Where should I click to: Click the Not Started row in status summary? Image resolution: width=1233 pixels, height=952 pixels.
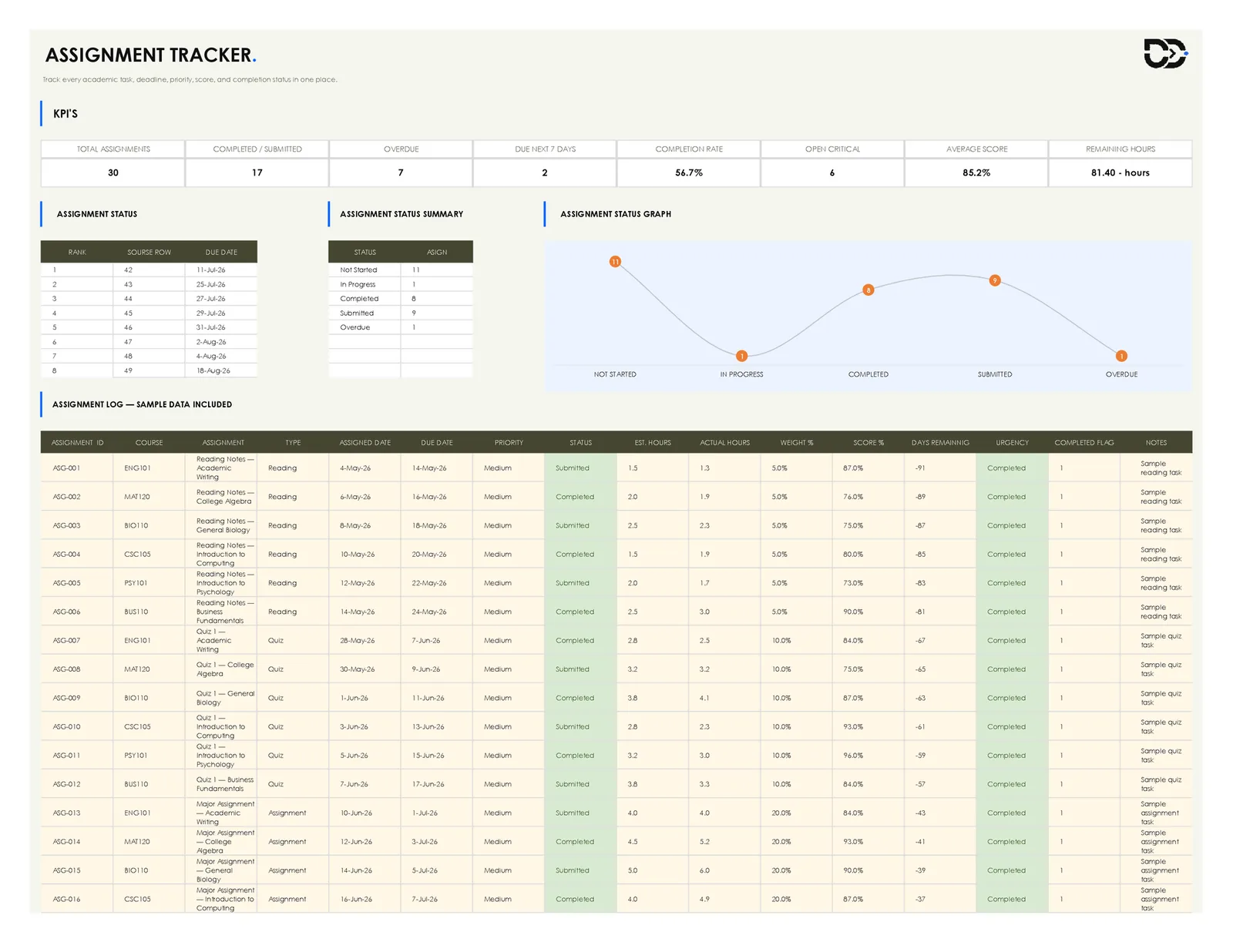pos(401,270)
